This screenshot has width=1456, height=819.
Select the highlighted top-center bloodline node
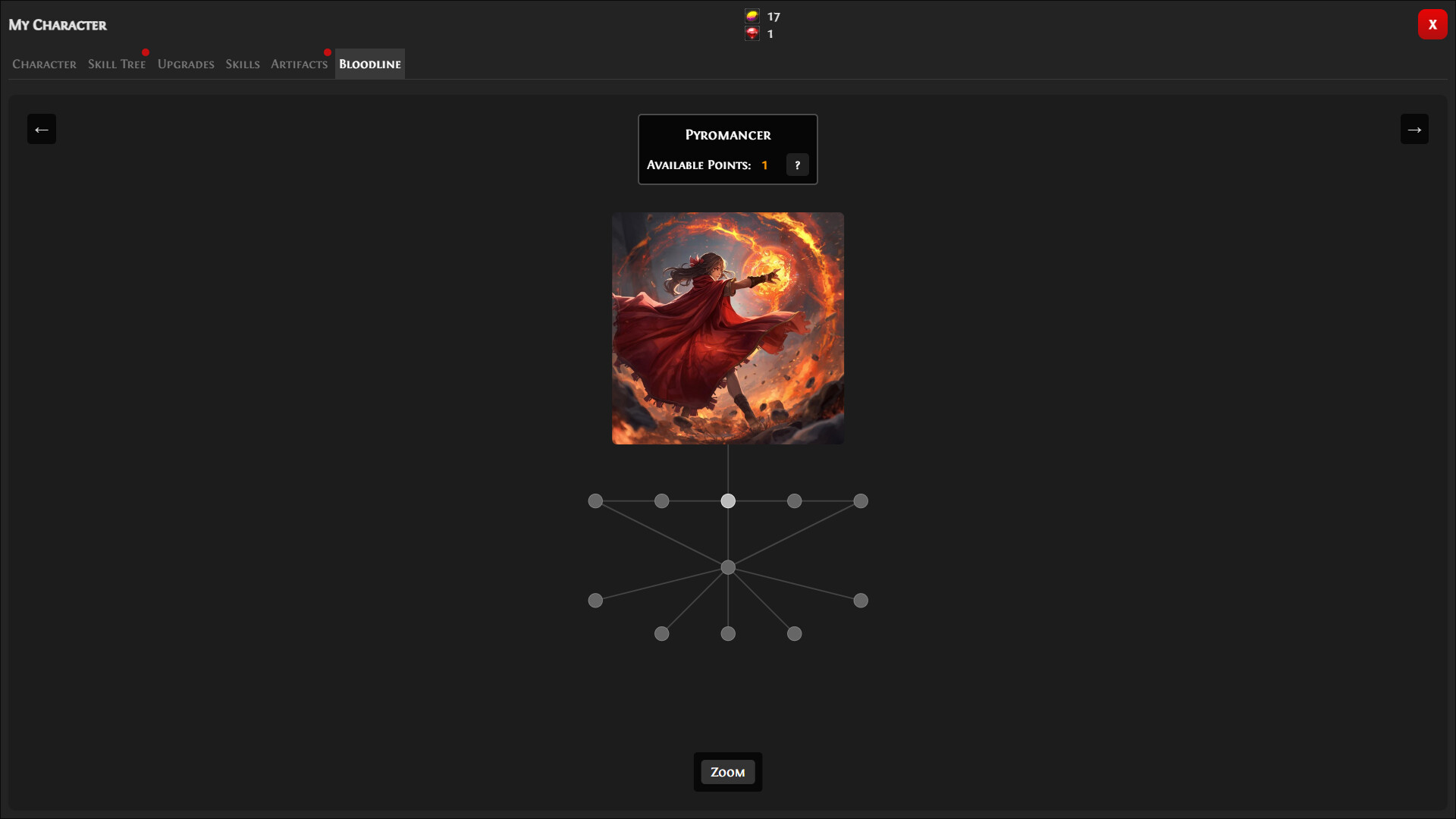click(728, 501)
